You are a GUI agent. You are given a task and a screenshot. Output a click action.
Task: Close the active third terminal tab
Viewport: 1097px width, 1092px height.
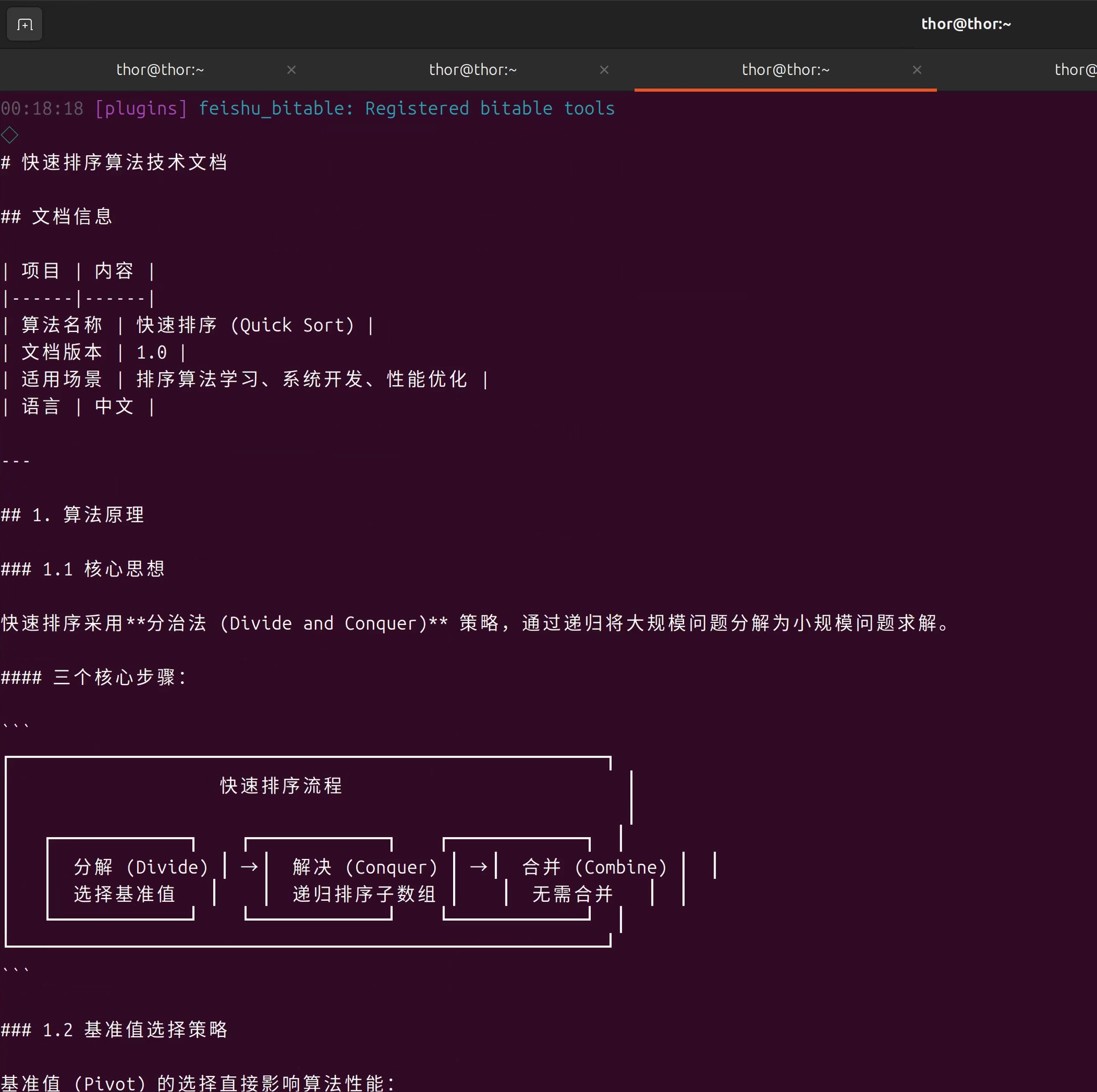(917, 70)
